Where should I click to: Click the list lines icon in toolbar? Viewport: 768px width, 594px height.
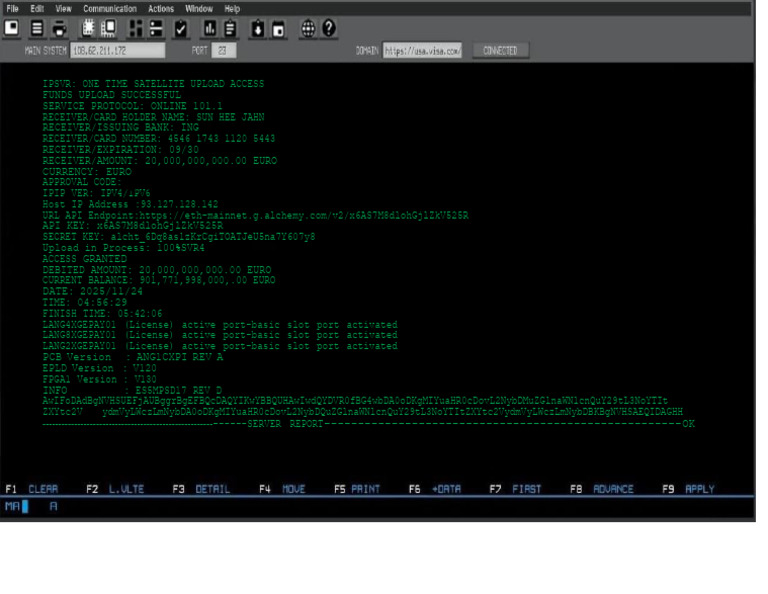(x=37, y=28)
